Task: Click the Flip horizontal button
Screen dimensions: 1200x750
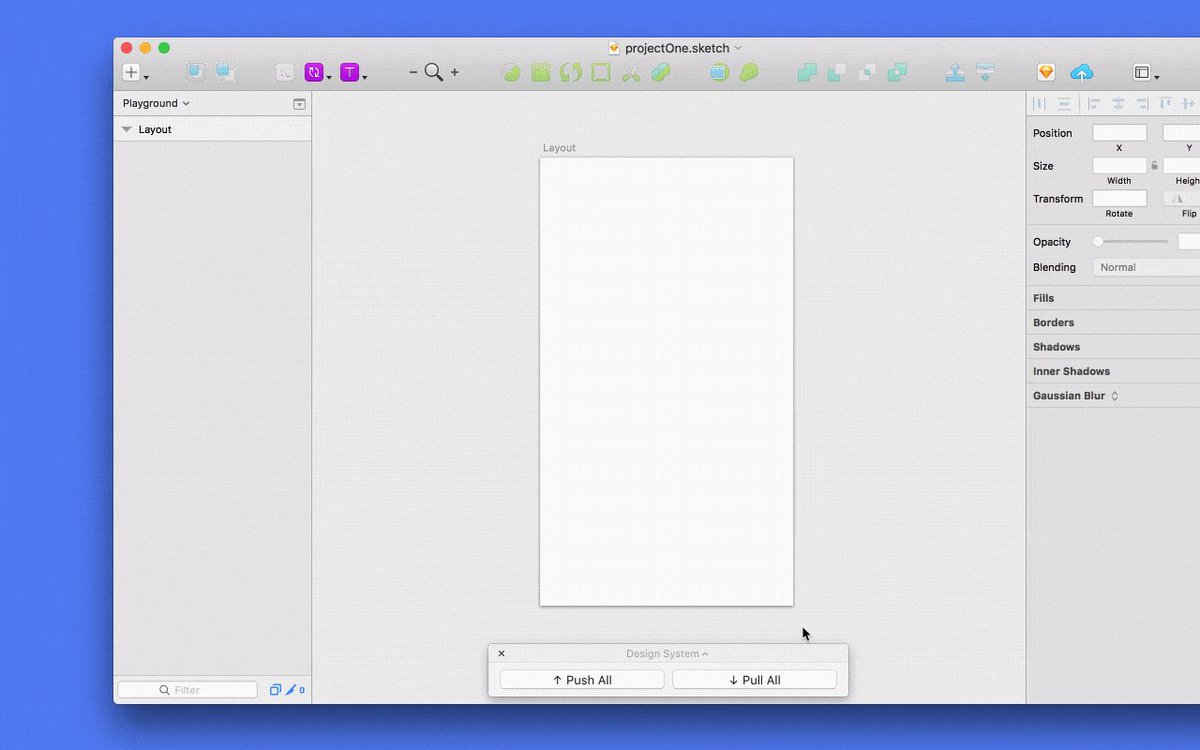Action: [1177, 199]
